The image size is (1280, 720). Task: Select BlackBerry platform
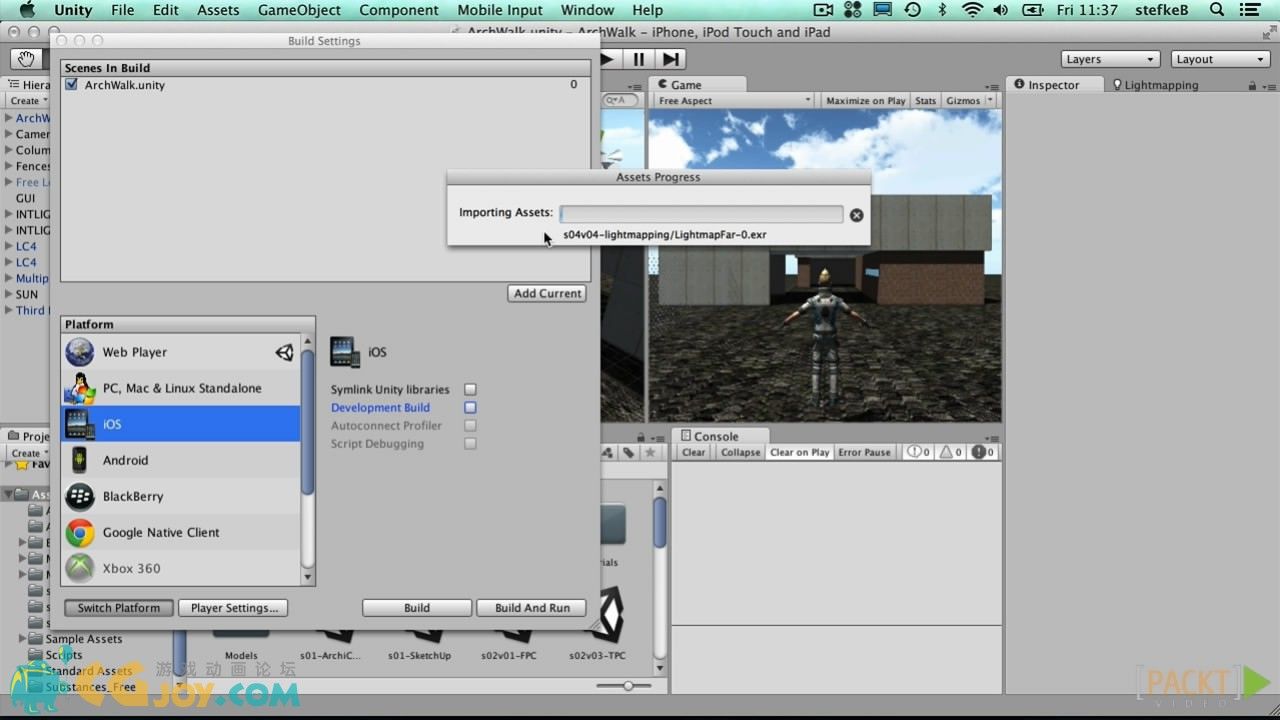tap(181, 496)
